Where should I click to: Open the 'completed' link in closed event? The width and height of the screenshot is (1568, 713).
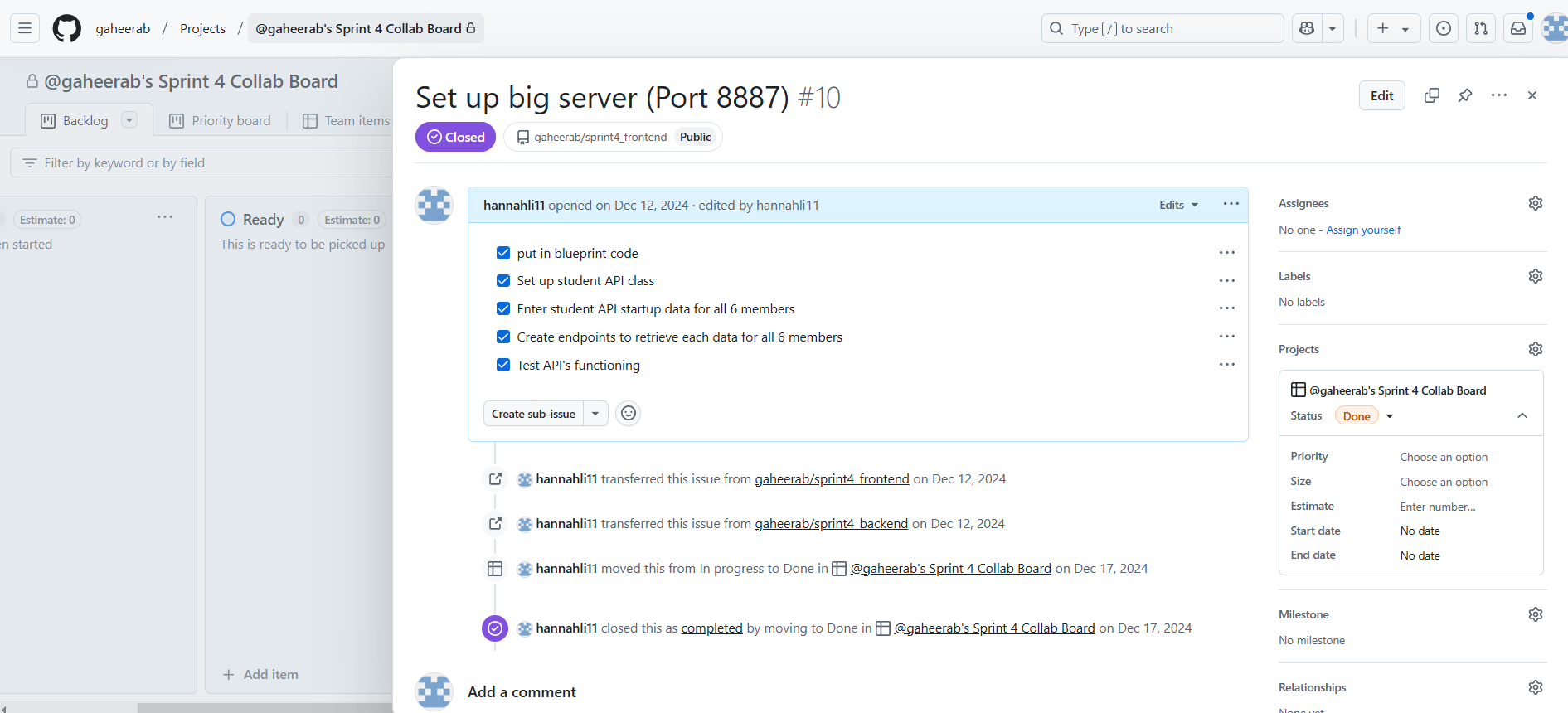click(711, 628)
